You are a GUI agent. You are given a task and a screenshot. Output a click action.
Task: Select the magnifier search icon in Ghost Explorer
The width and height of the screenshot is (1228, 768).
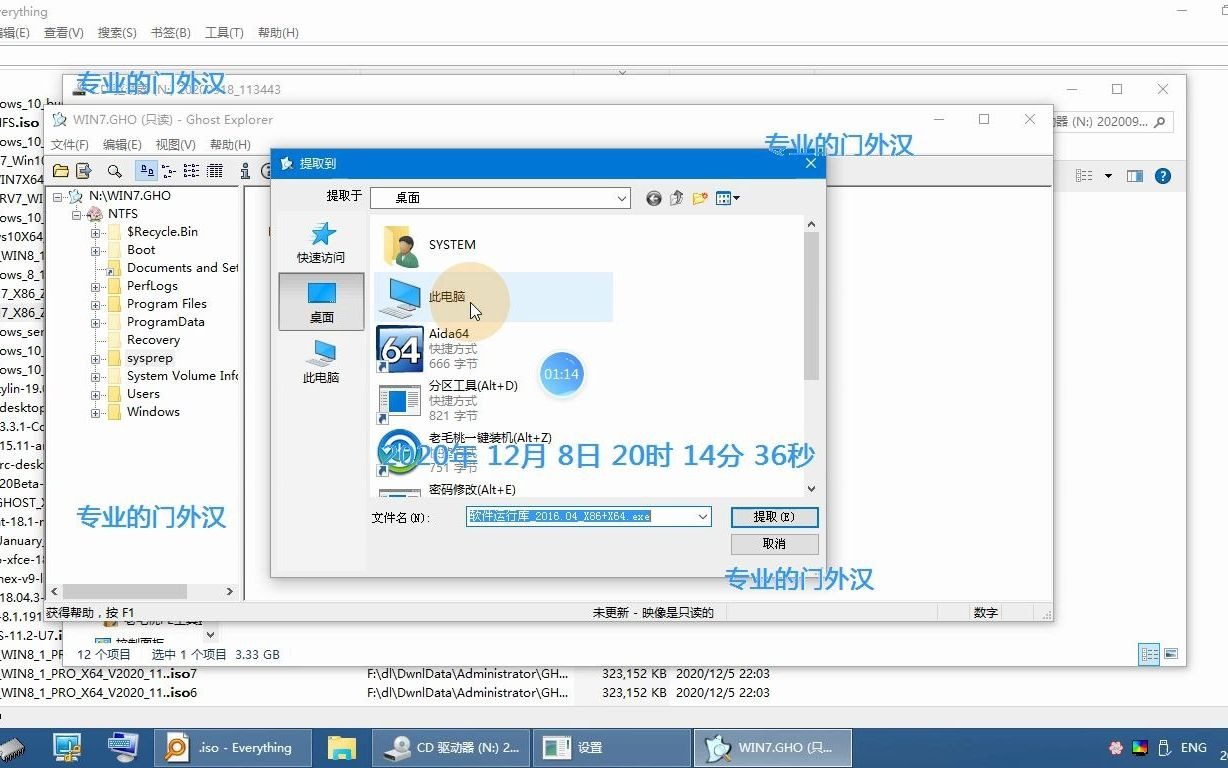click(x=115, y=171)
